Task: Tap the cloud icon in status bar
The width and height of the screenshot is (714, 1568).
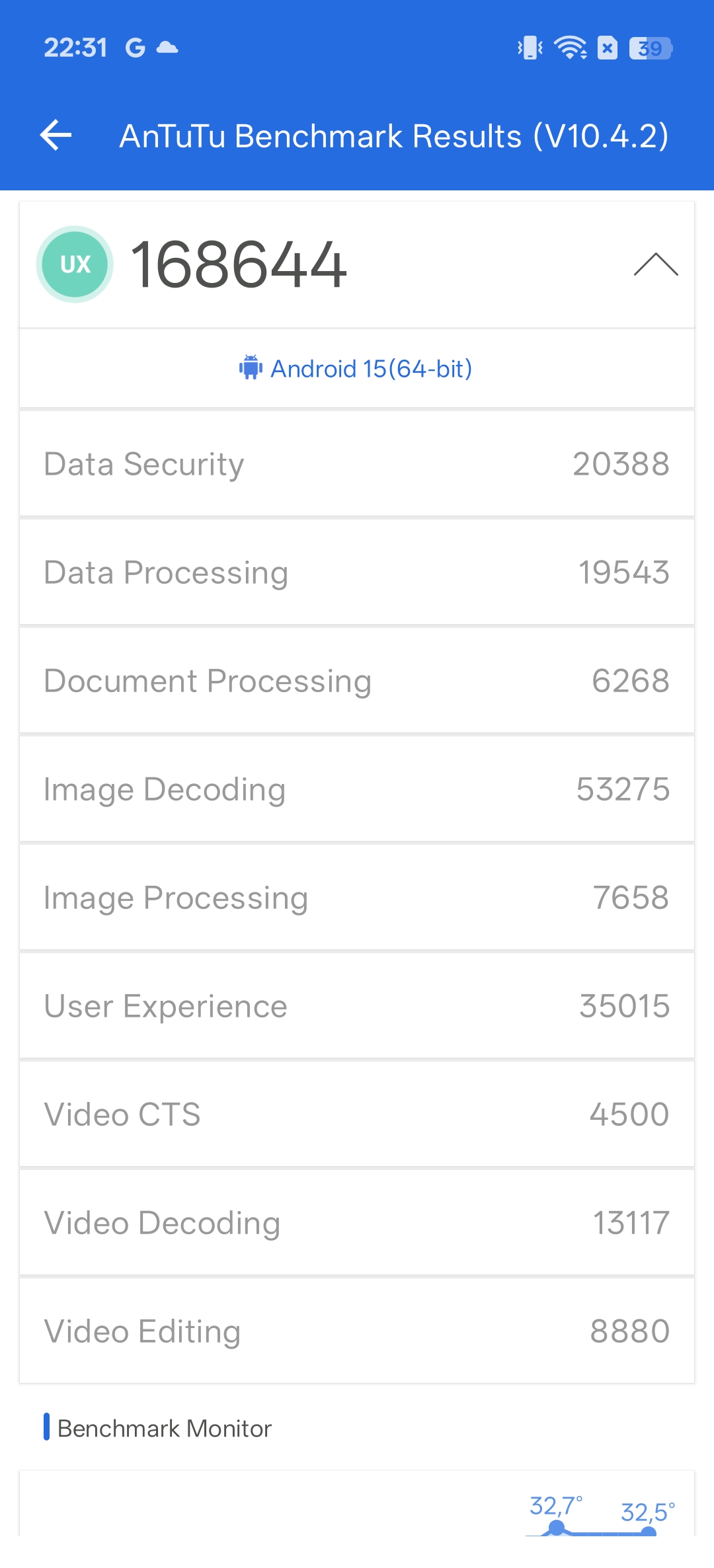Action: (x=167, y=48)
